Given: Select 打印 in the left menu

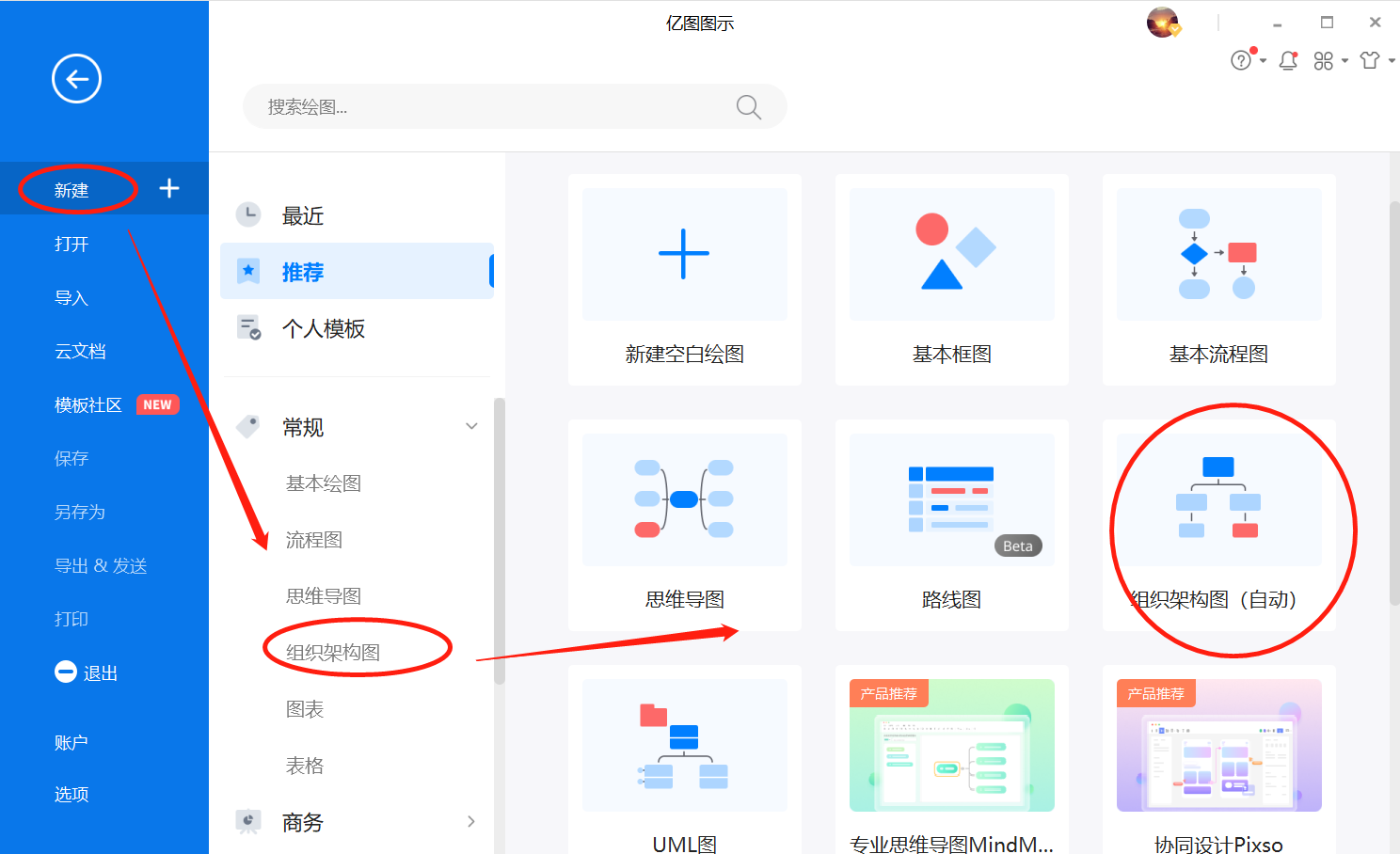Looking at the screenshot, I should [x=72, y=619].
